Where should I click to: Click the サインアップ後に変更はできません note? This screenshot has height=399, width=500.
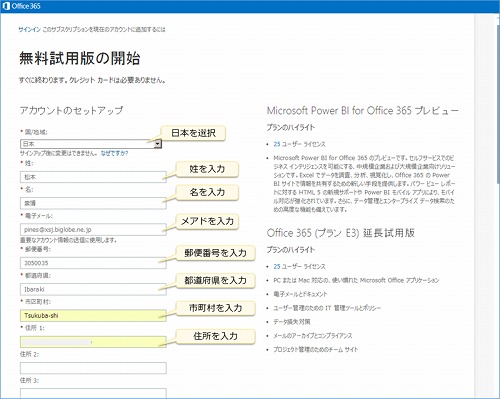pyautogui.click(x=59, y=153)
